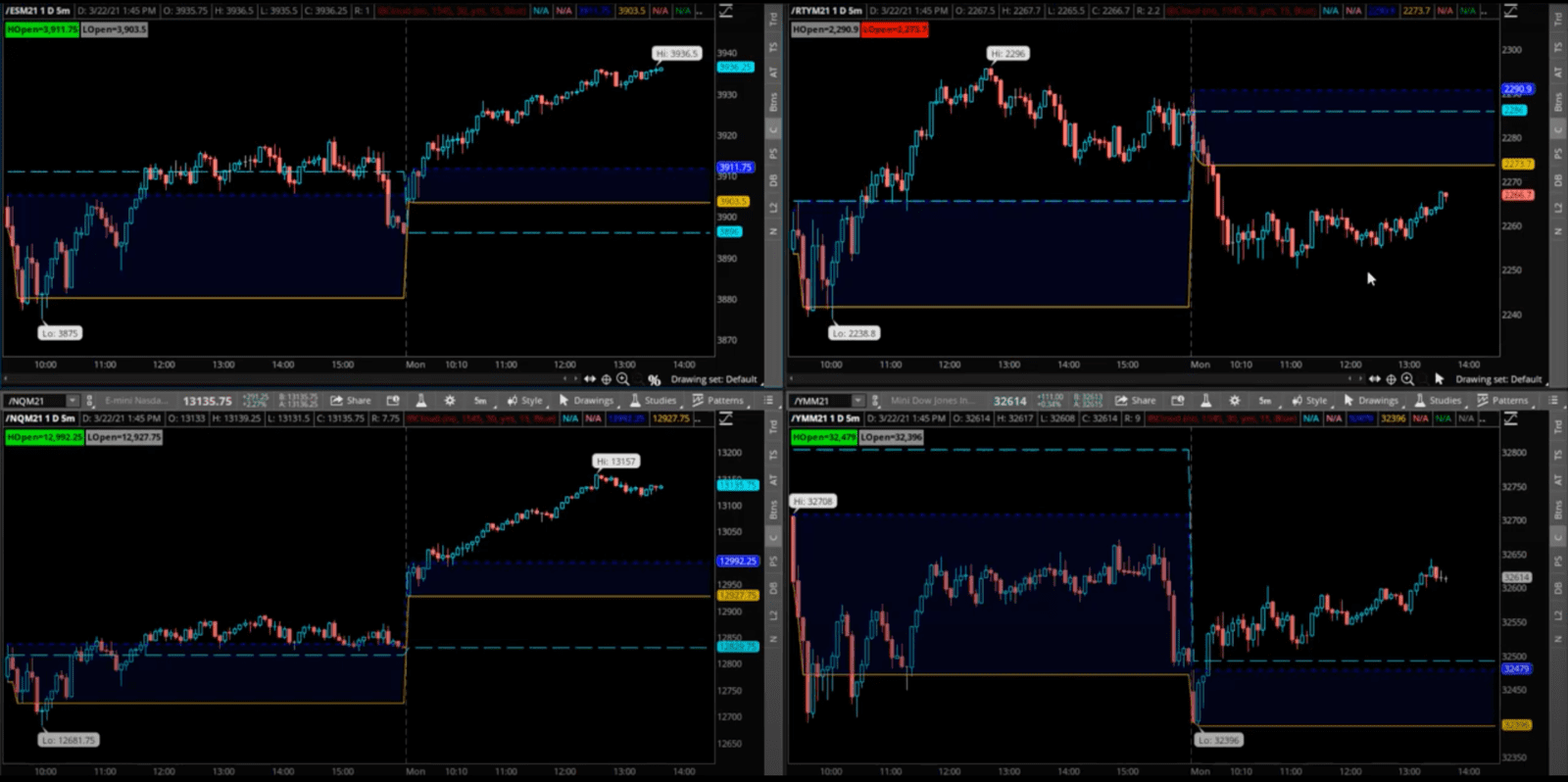Viewport: 1568px width, 782px height.
Task: Open the list menu icon at /YMM21 toolbar end
Action: tap(1553, 401)
